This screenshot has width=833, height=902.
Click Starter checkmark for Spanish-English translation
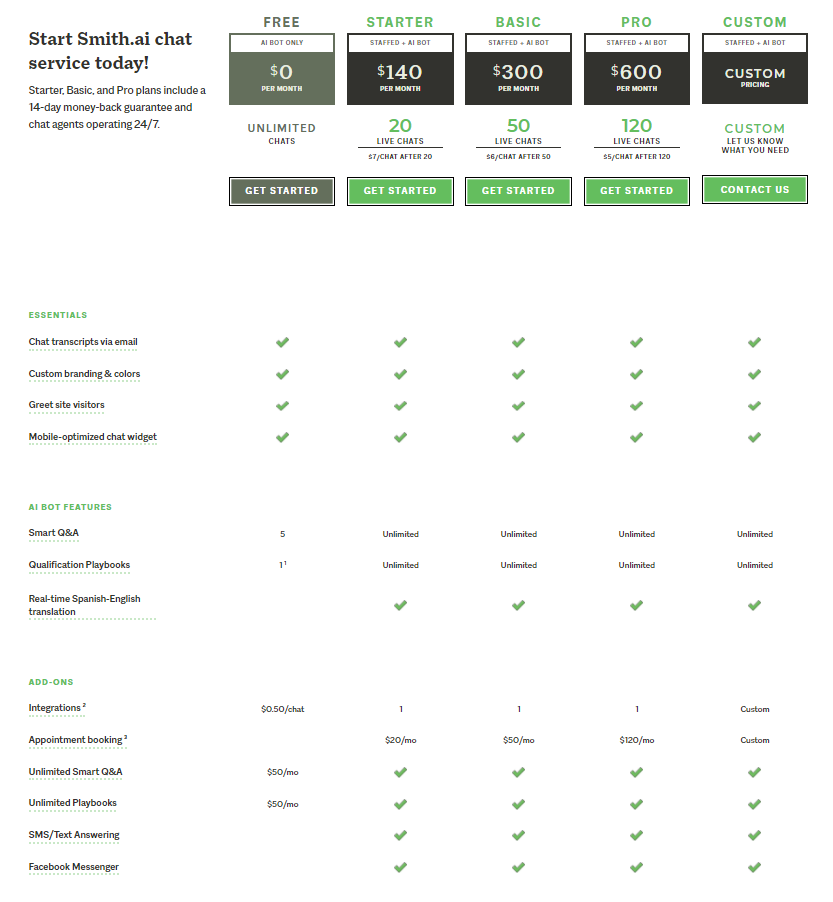pyautogui.click(x=400, y=605)
